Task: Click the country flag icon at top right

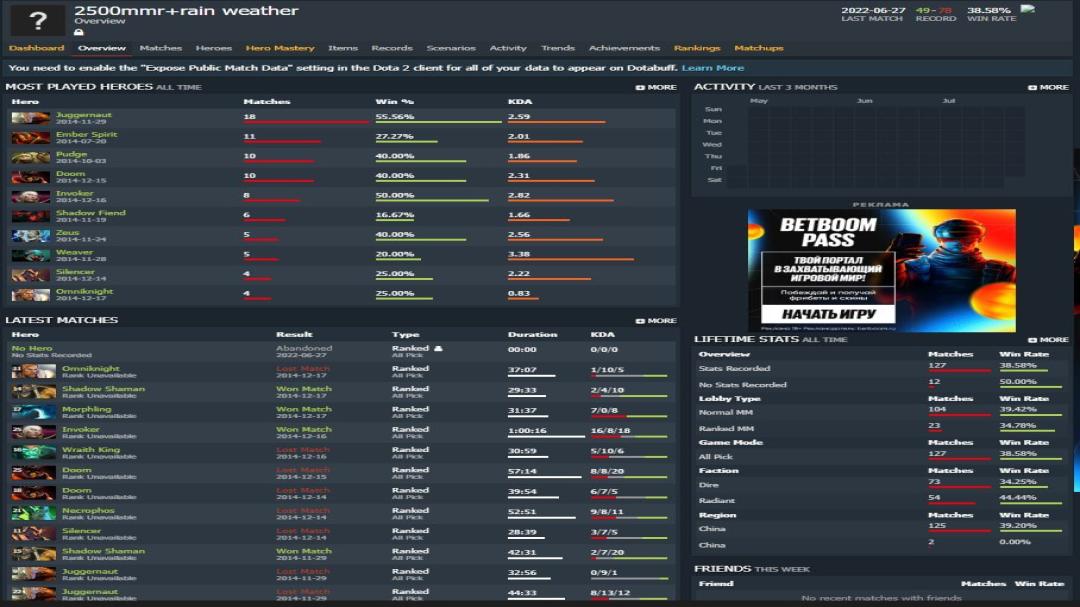Action: click(1028, 9)
